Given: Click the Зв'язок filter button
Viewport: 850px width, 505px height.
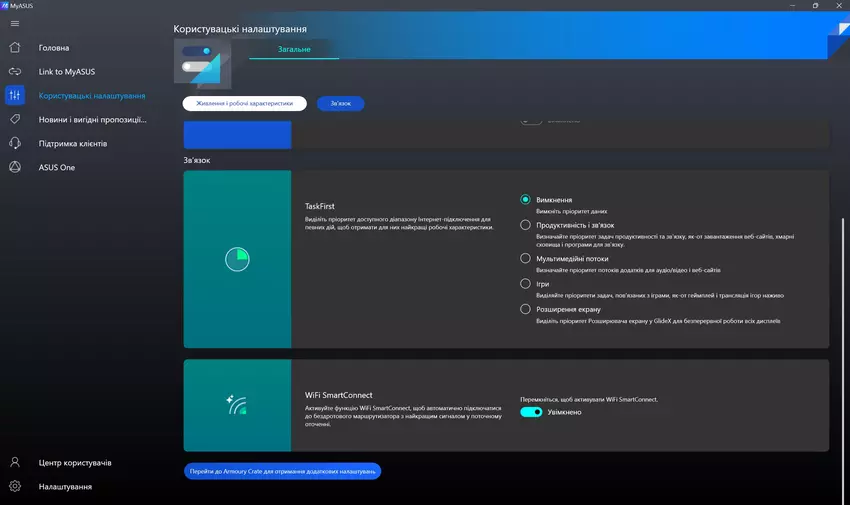Looking at the screenshot, I should click(x=340, y=103).
